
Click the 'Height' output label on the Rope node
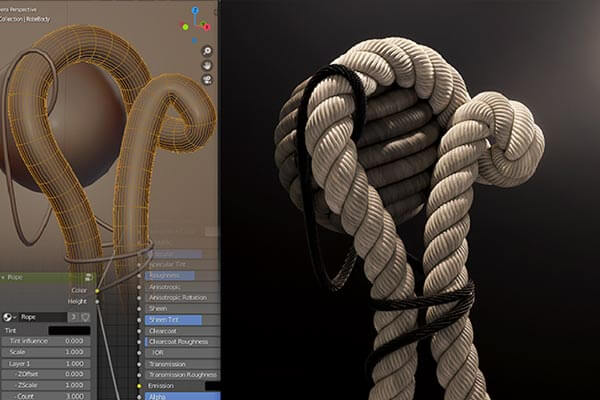coord(77,302)
